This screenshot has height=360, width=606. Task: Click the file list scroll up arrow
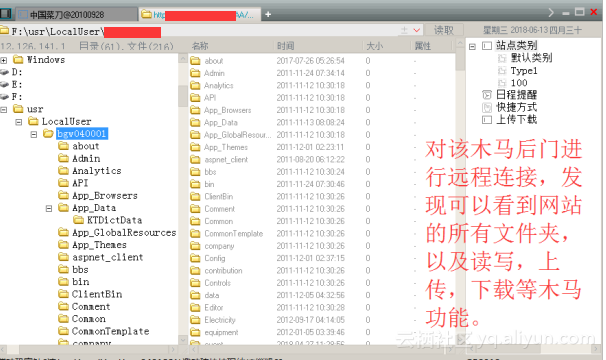point(460,43)
